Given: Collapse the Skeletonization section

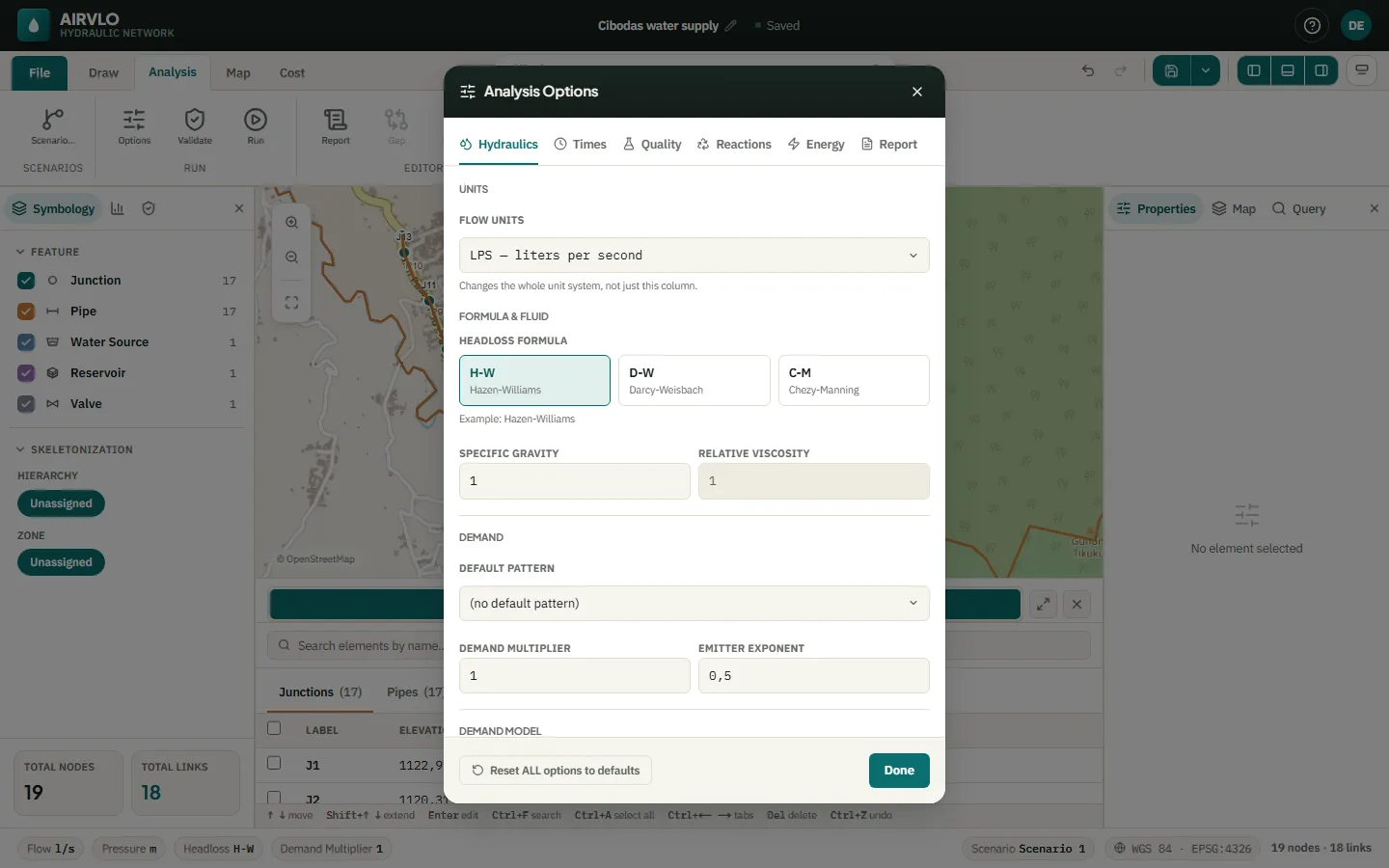Looking at the screenshot, I should tap(20, 449).
